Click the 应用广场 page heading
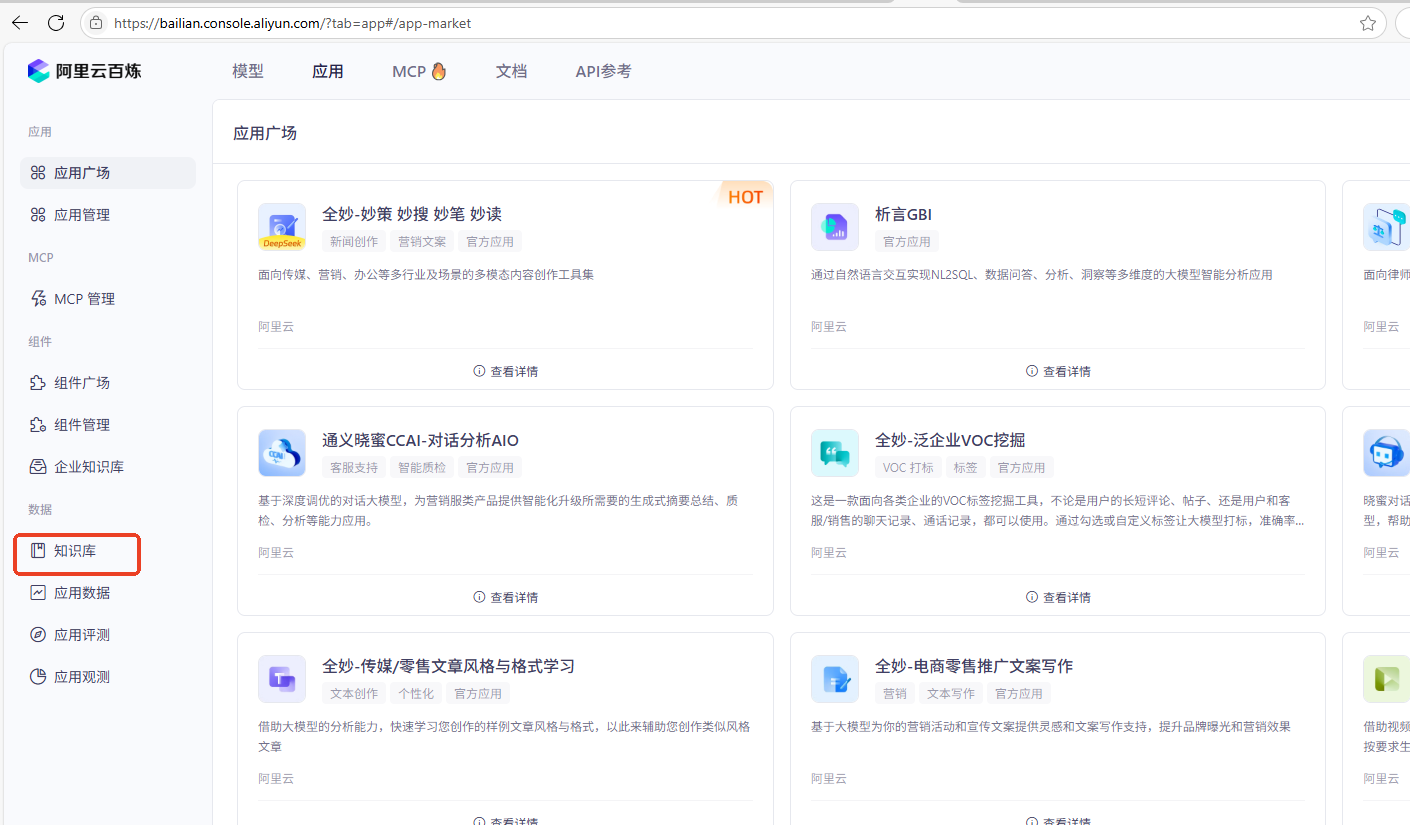Viewport: 1410px width, 825px height. pos(265,133)
